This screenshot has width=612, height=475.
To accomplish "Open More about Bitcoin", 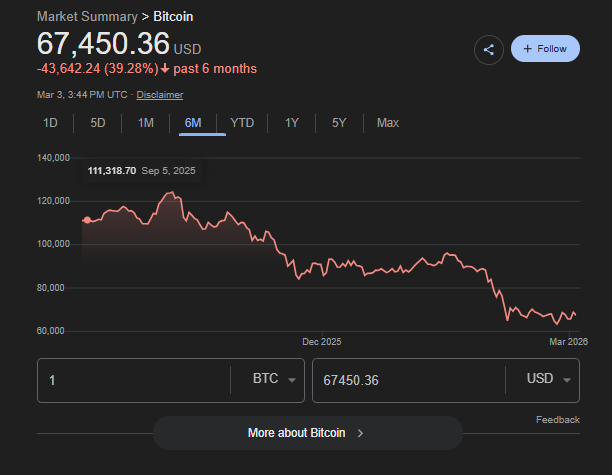I will tap(297, 433).
